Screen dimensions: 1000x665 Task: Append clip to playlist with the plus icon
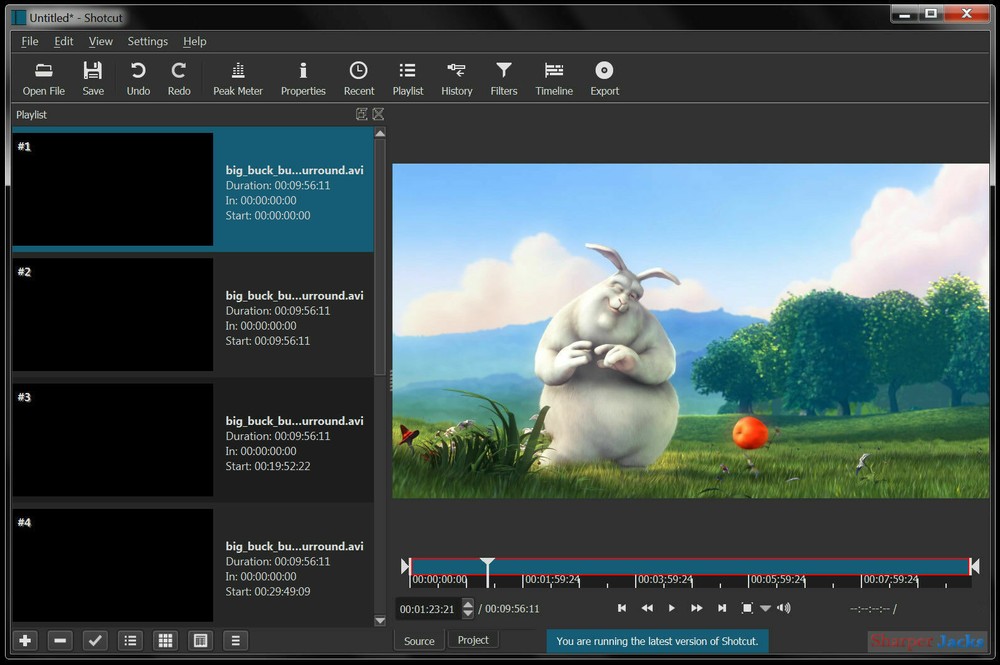pyautogui.click(x=25, y=640)
